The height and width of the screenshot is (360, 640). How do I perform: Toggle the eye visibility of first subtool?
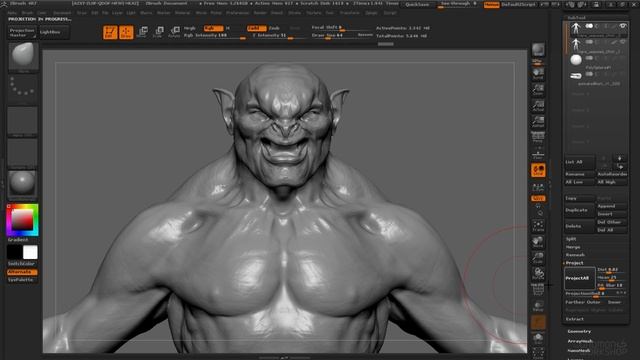pyautogui.click(x=623, y=26)
